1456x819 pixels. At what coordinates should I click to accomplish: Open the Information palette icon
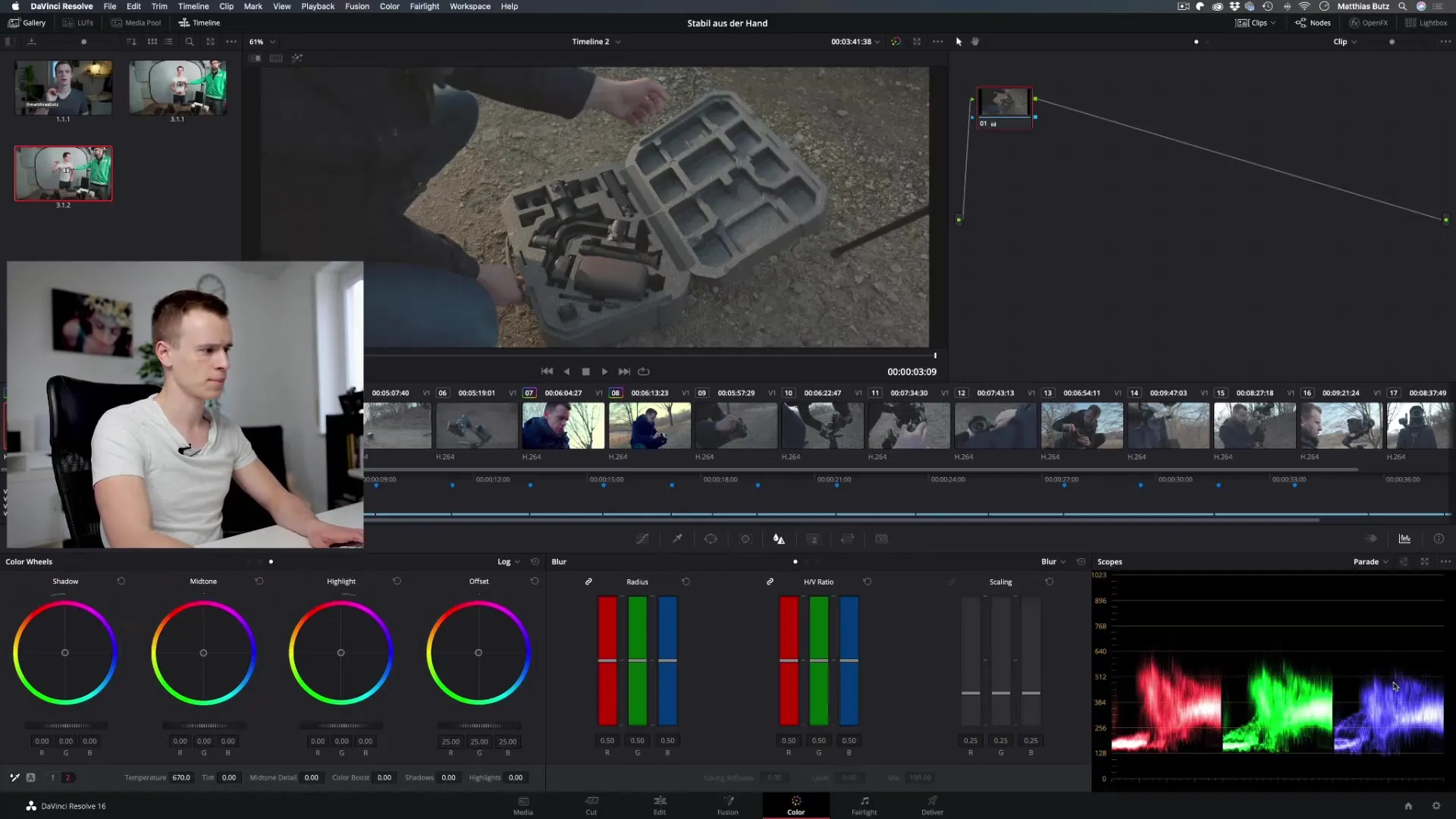(x=1439, y=539)
